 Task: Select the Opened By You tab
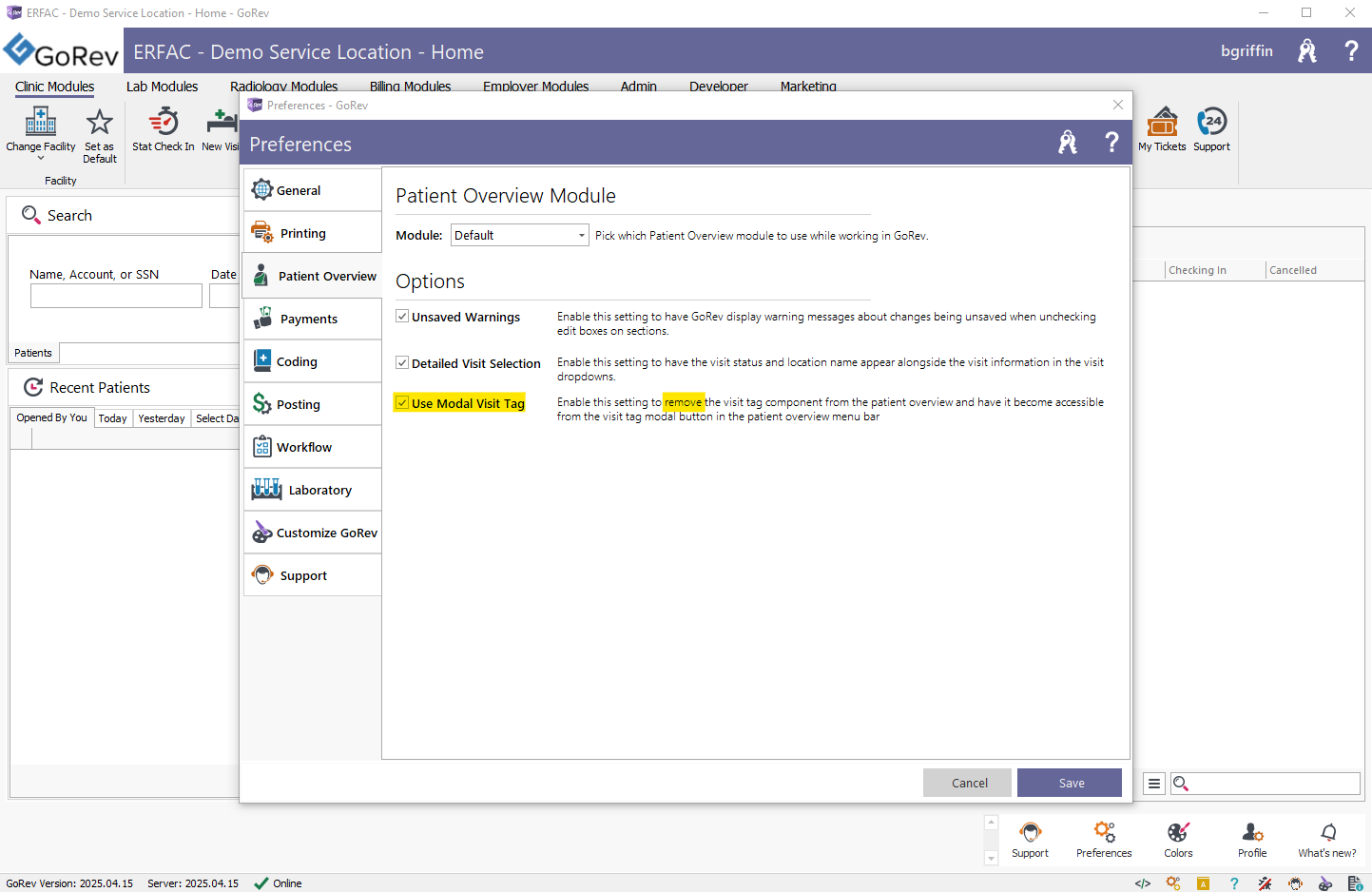pos(51,417)
